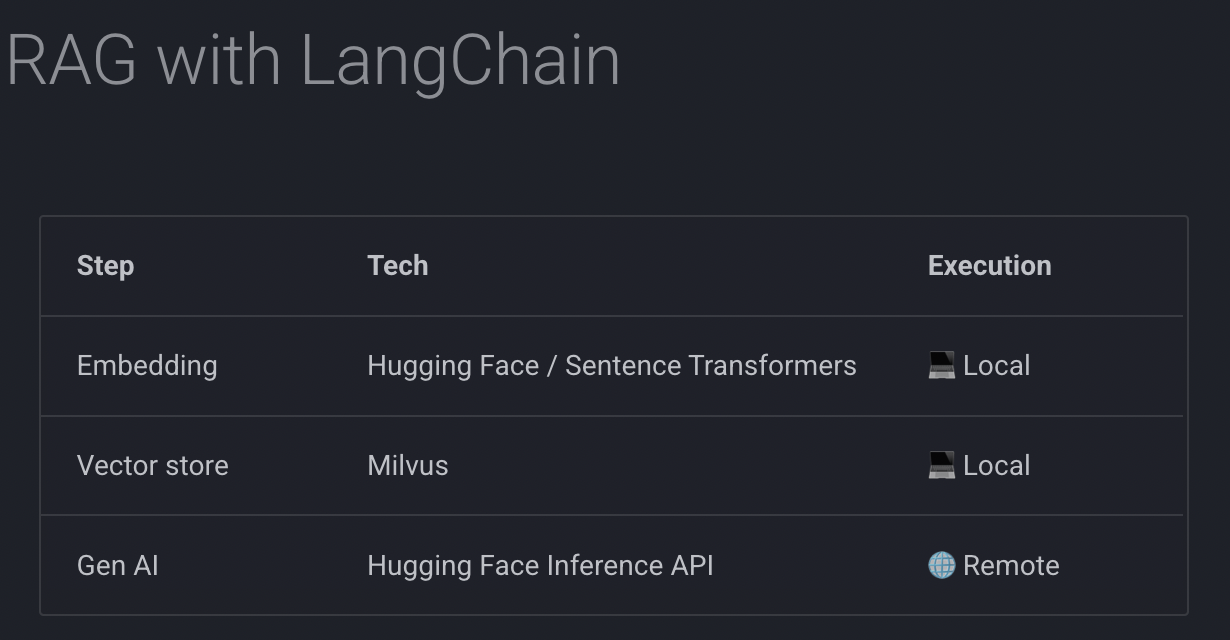Click the "Local" text in the Embedding row

[x=997, y=366]
